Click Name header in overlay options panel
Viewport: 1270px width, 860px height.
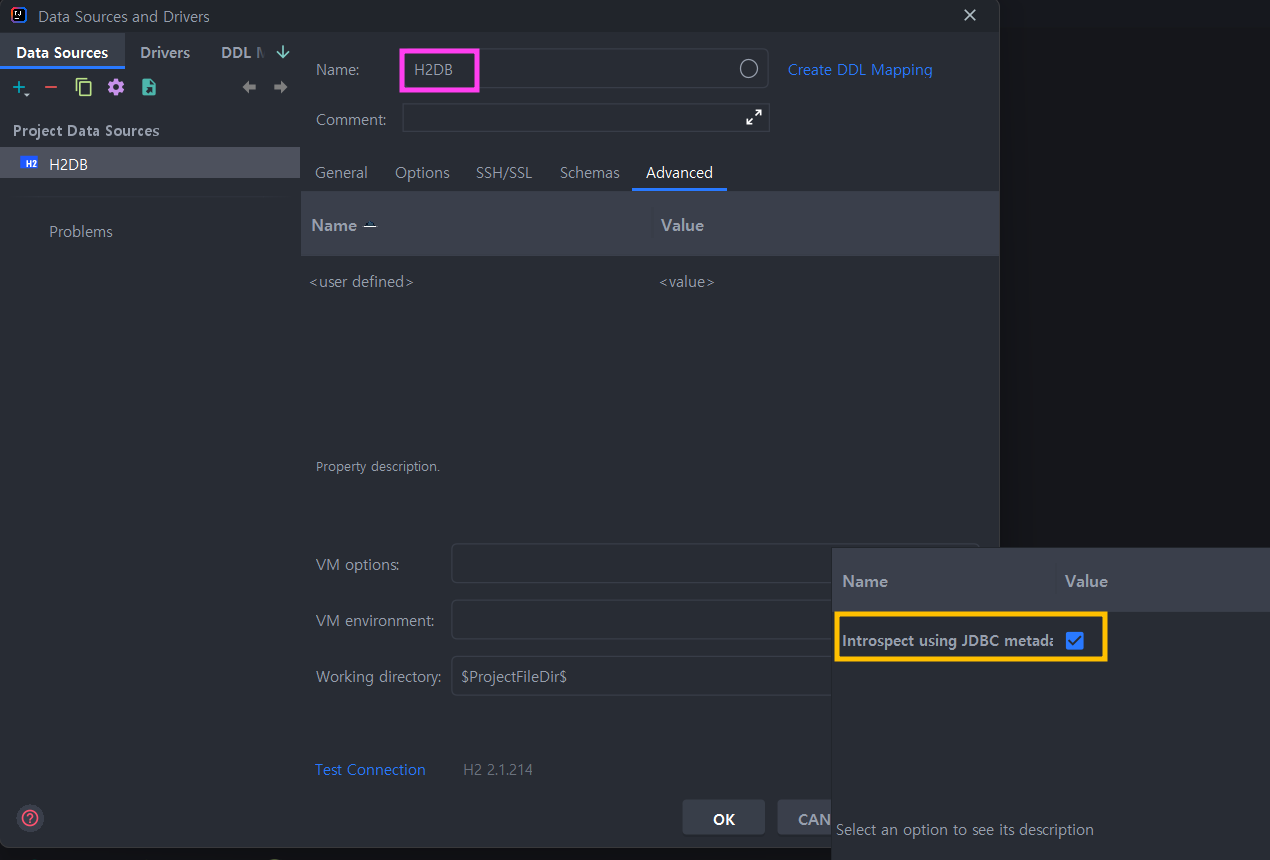click(865, 581)
